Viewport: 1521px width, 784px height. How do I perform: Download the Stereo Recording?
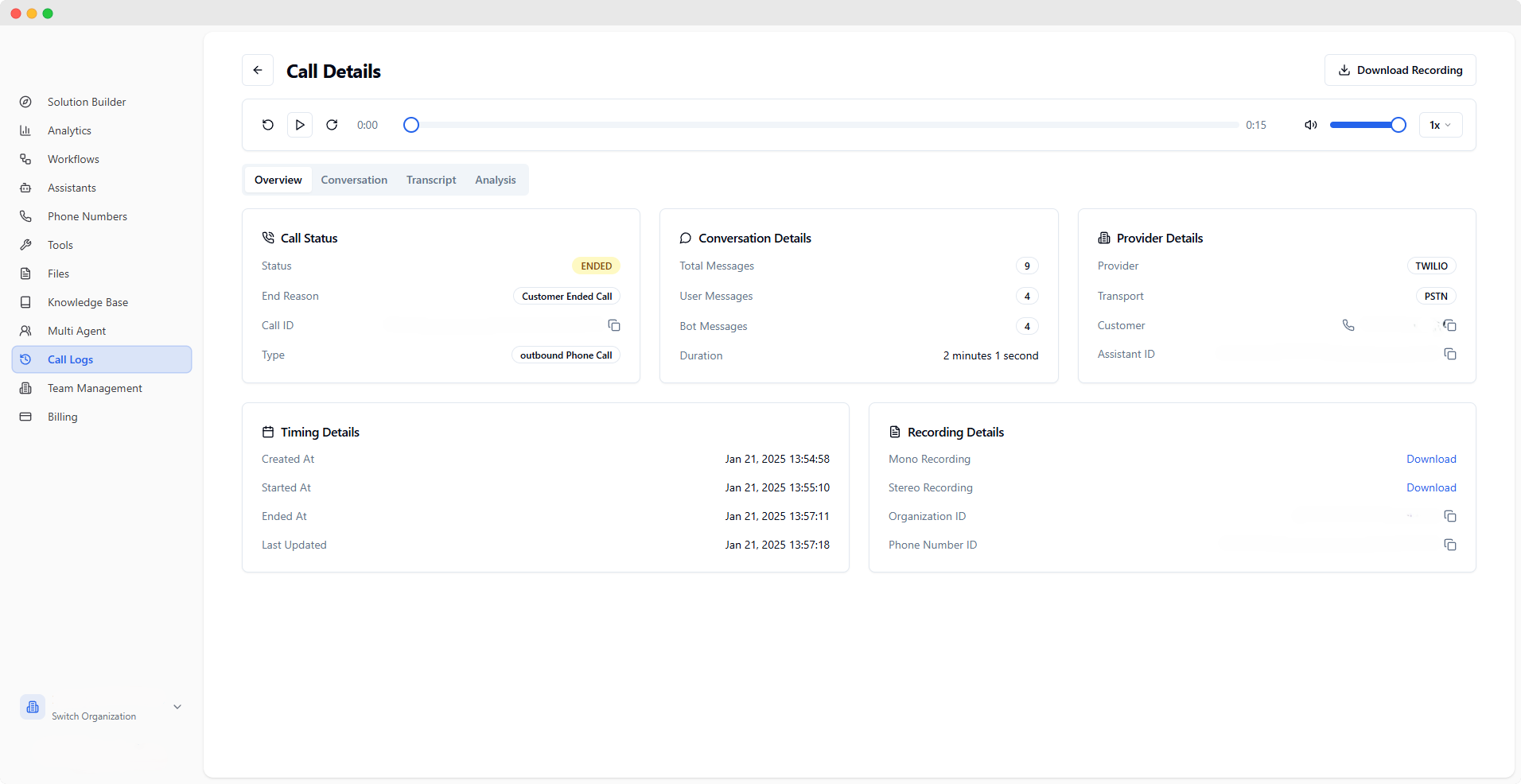coord(1430,487)
